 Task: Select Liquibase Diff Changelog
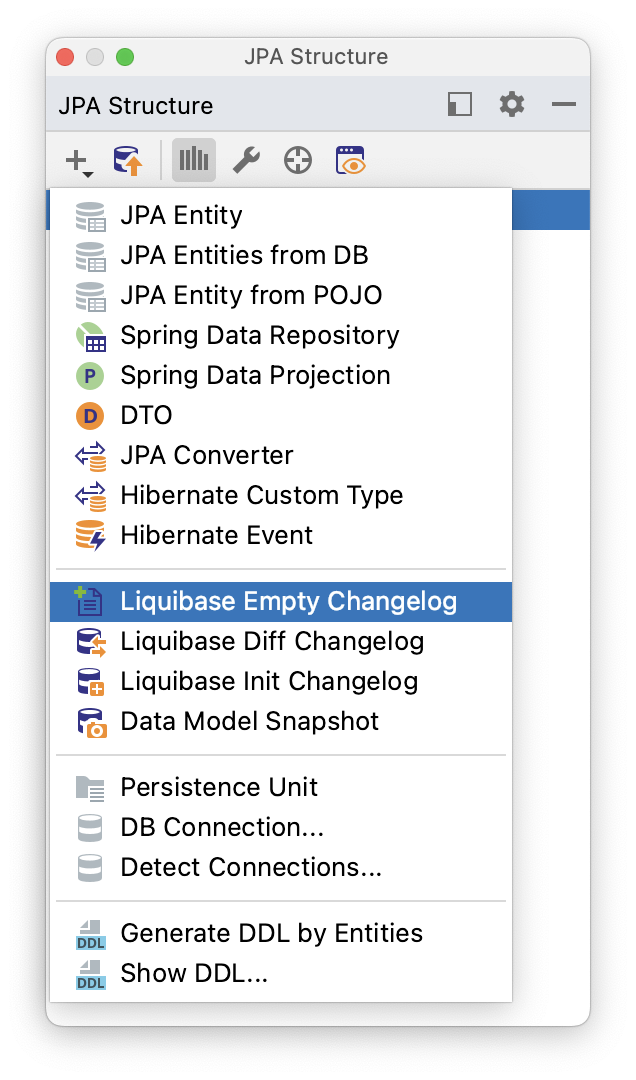281,641
